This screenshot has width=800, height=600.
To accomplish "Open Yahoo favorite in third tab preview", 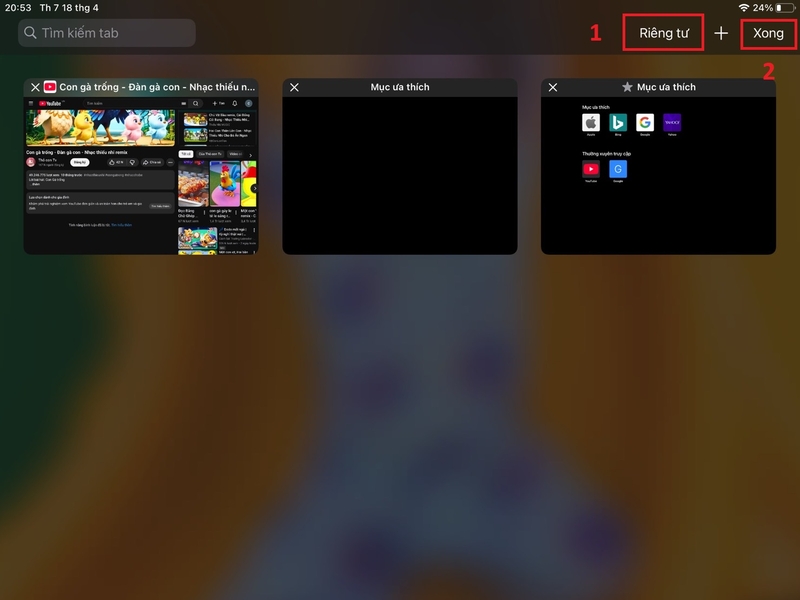I will click(x=672, y=122).
